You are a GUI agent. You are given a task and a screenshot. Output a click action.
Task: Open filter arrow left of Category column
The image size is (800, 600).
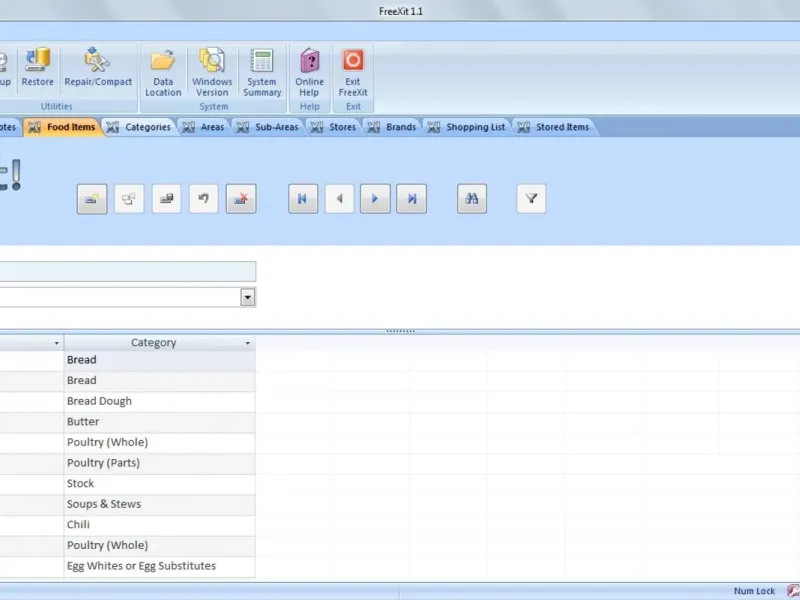[x=57, y=343]
